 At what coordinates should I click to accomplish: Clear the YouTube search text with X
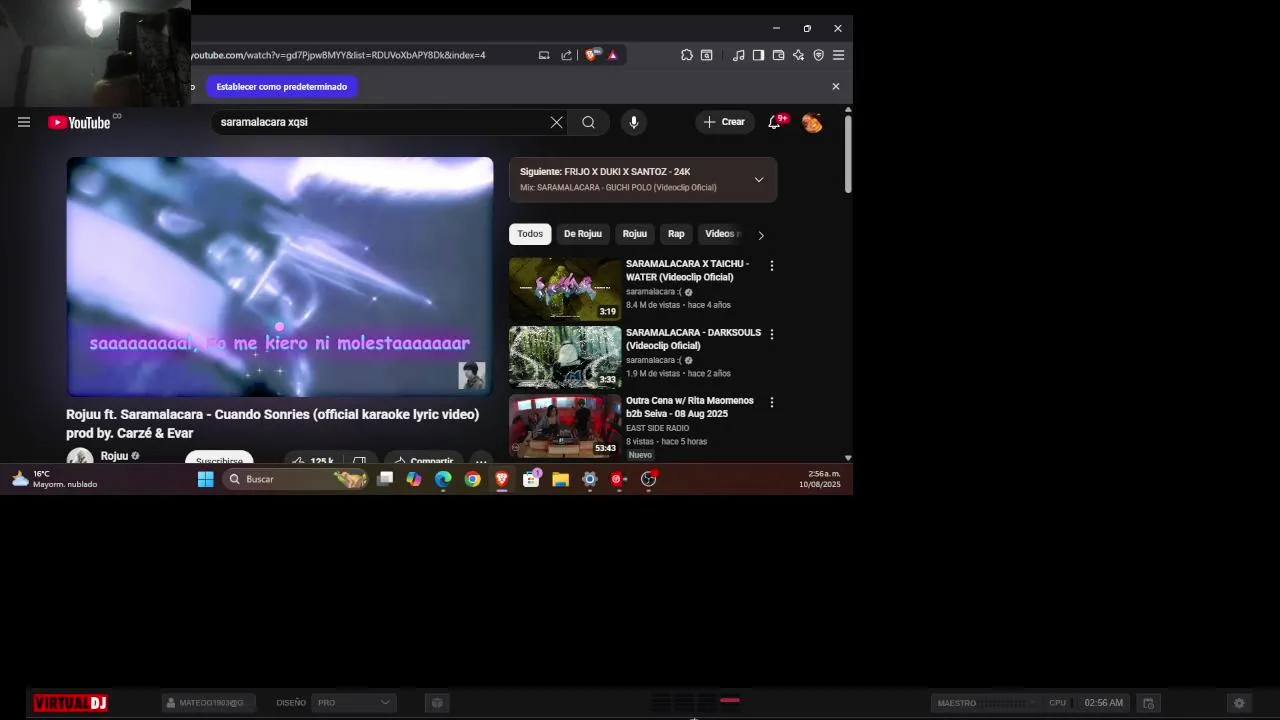point(556,122)
